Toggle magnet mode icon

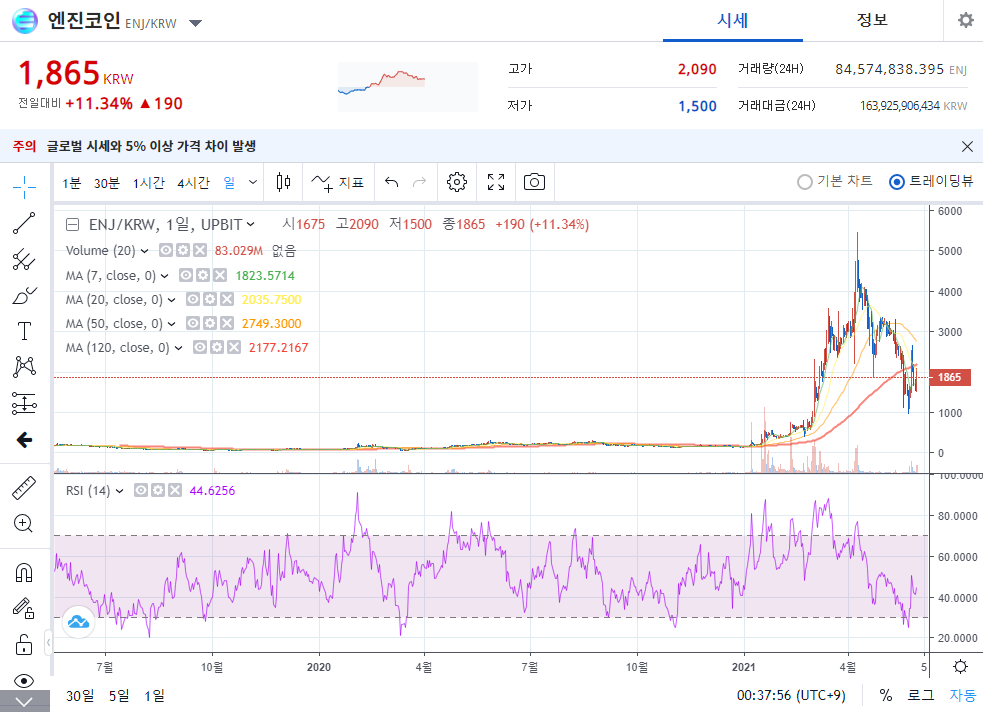(24, 572)
